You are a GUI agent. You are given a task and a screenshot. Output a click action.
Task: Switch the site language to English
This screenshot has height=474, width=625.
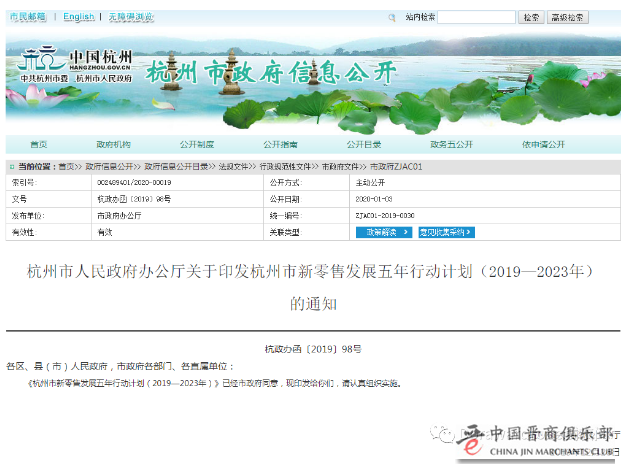coord(78,17)
